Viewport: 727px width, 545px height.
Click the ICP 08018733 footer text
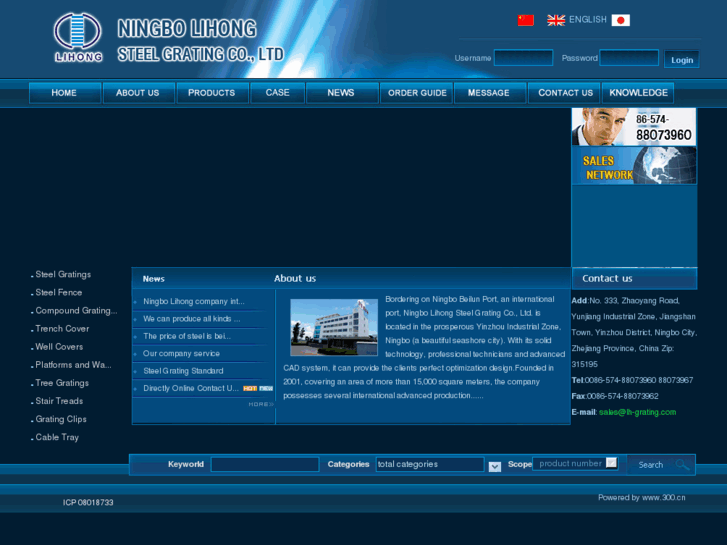coord(88,503)
